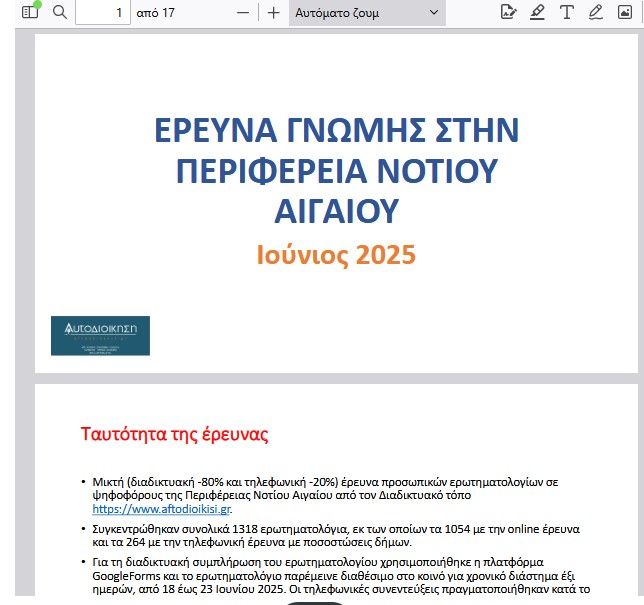Viewport: 644px width, 605px height.
Task: Open the https://www.aftodioikisi.gr link
Action: pyautogui.click(x=161, y=509)
